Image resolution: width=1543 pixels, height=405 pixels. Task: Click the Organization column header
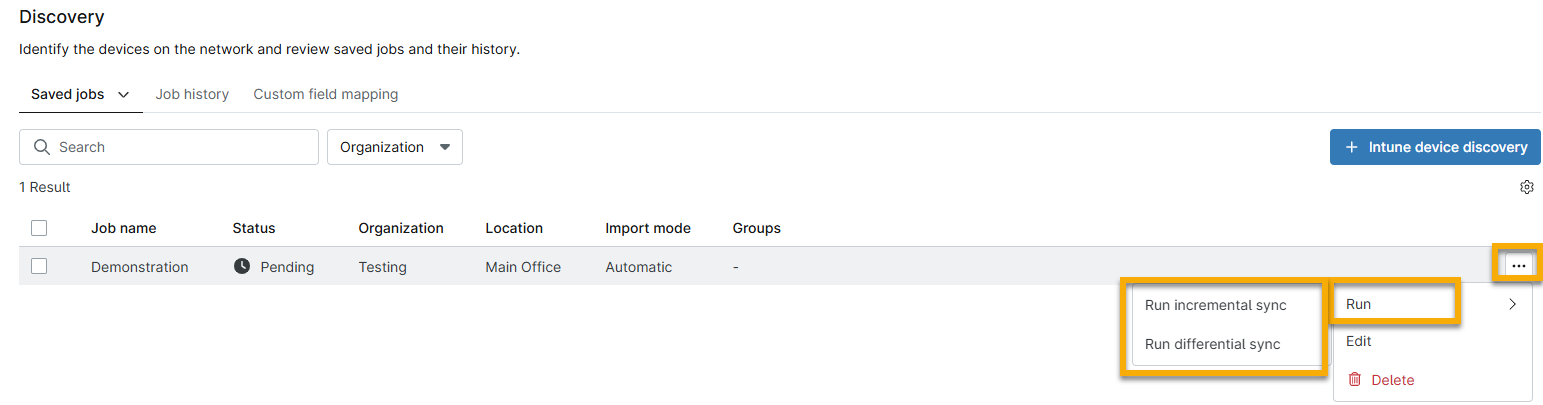[401, 228]
